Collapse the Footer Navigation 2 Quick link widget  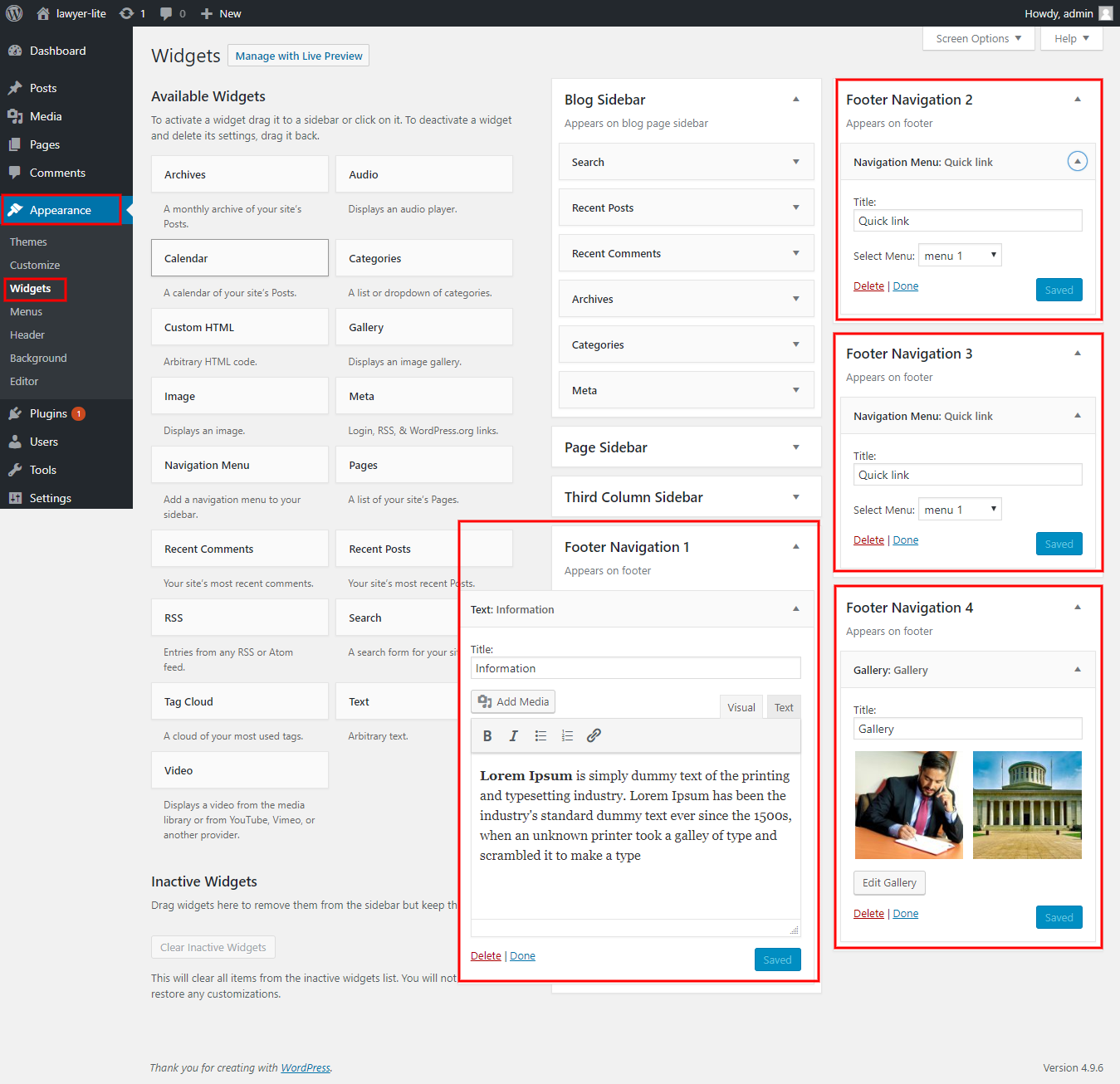1077,162
